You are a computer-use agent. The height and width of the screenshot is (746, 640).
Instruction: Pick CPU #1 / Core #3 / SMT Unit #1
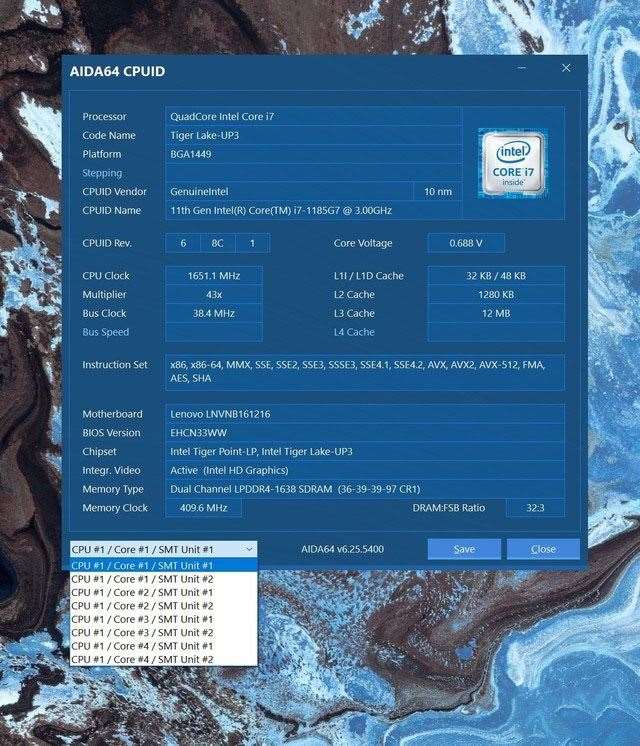click(164, 619)
